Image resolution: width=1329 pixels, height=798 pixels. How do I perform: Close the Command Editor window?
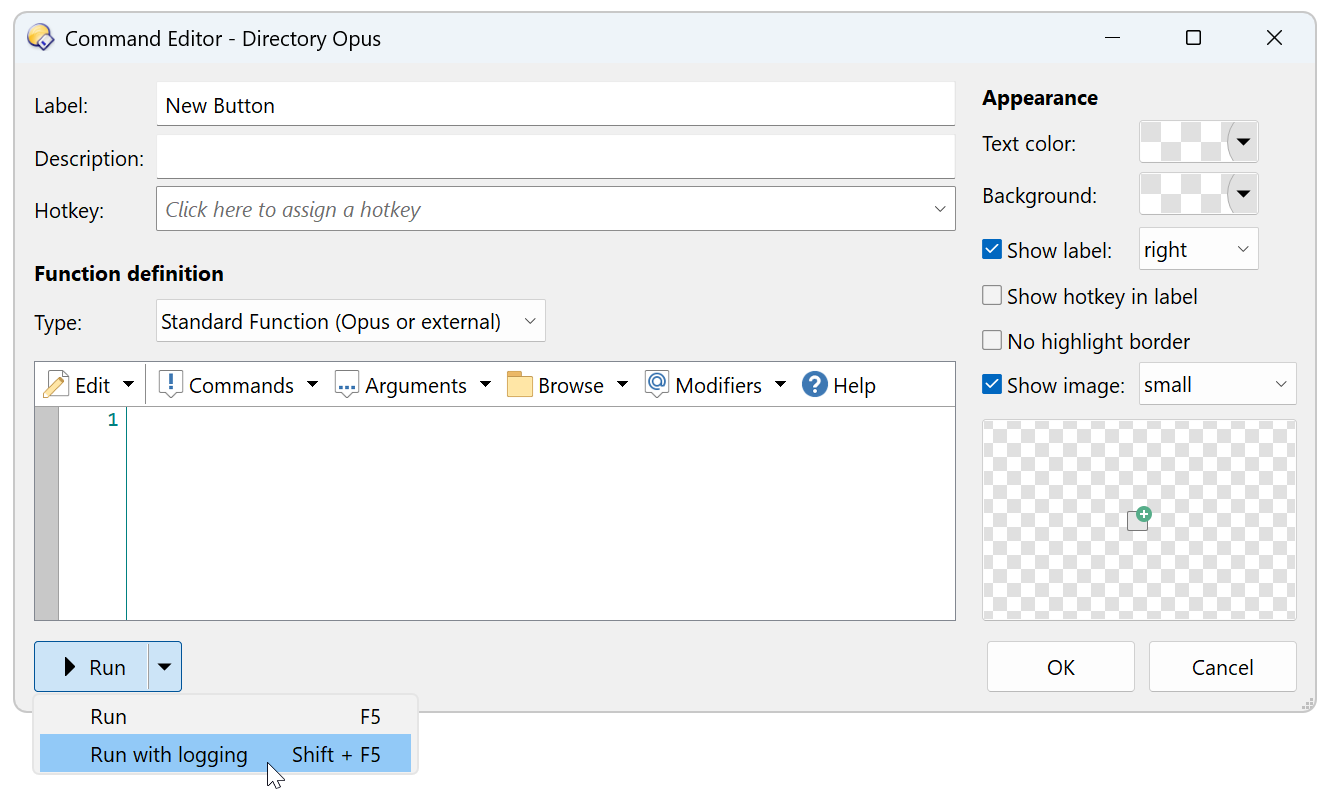tap(1274, 38)
